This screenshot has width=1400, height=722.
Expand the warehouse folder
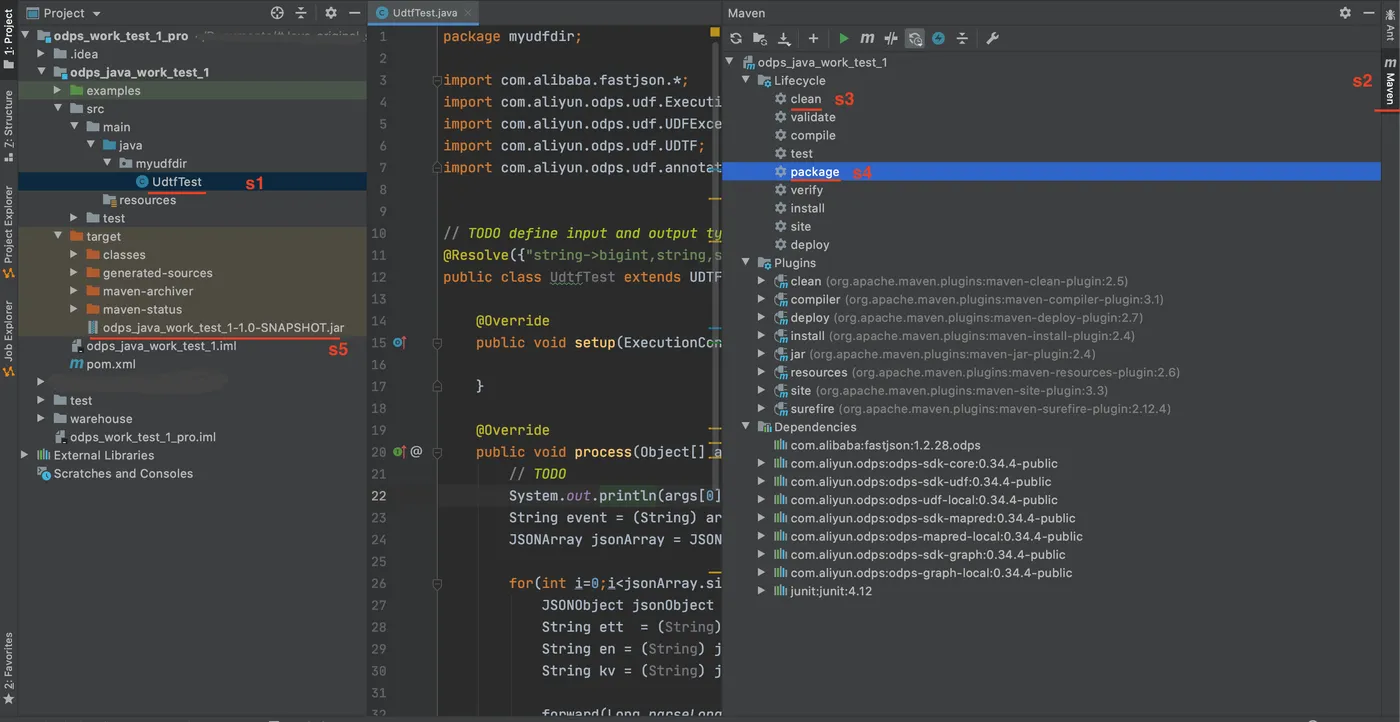pyautogui.click(x=41, y=419)
